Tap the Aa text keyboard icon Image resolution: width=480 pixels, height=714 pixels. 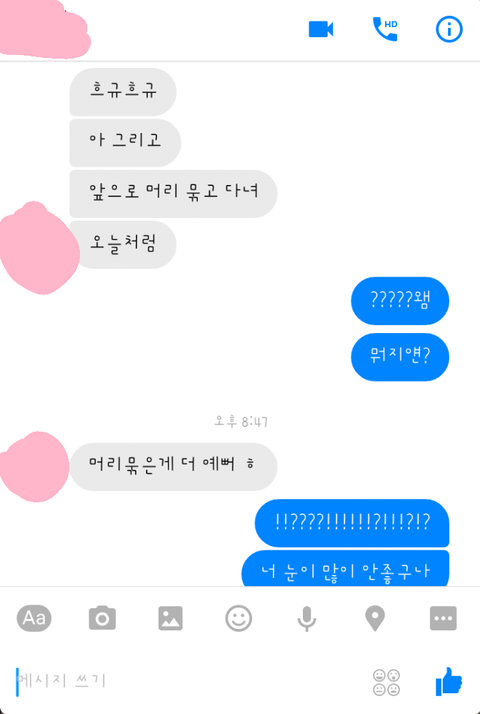(x=34, y=618)
